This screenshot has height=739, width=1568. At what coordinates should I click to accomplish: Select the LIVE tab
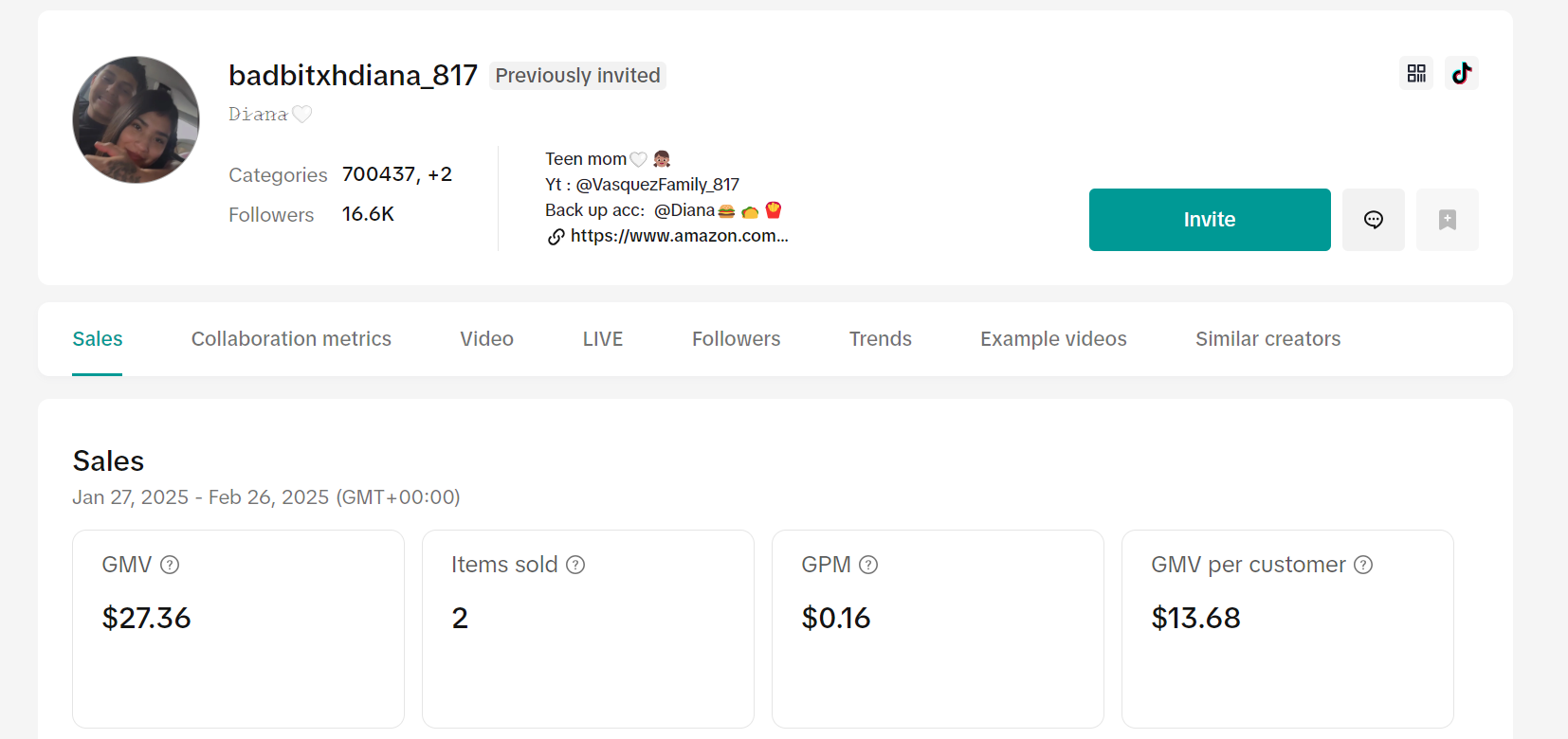click(x=602, y=339)
